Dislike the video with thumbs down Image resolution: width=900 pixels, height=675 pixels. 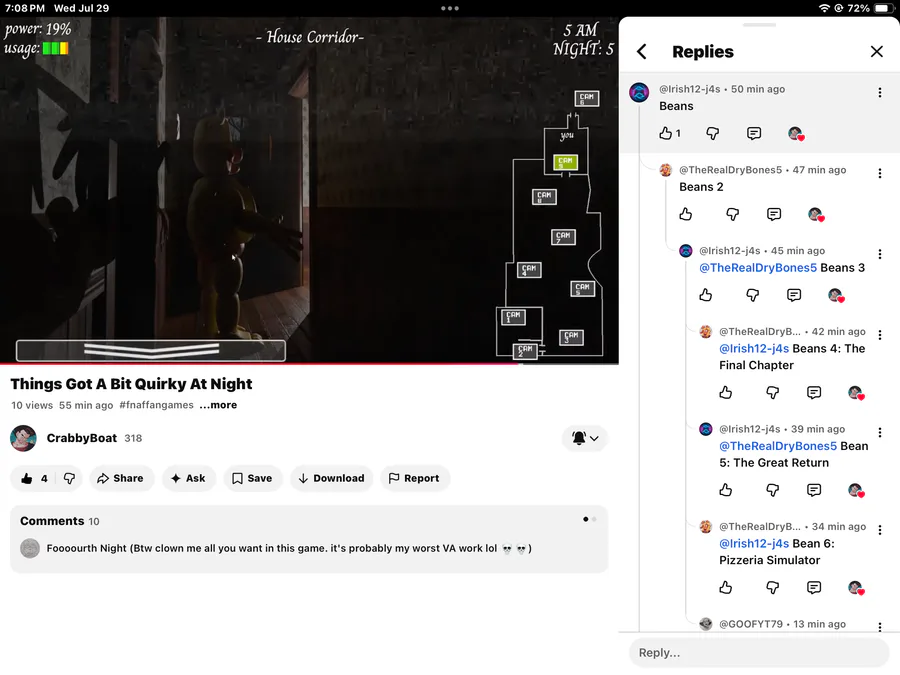point(69,478)
